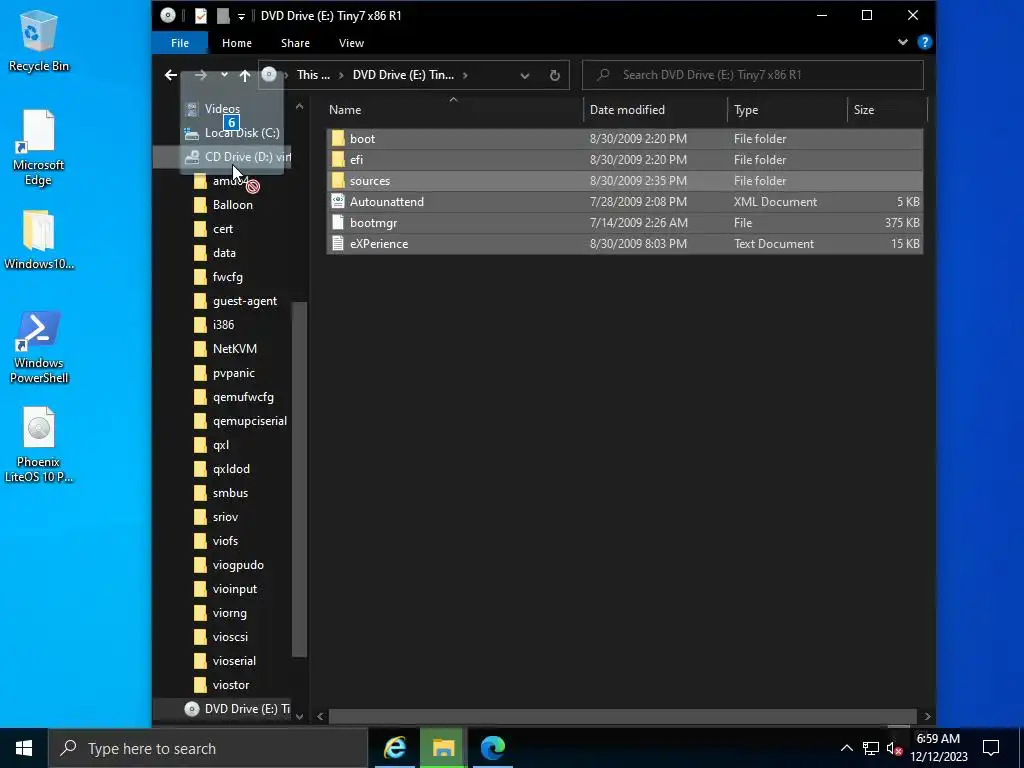Expand the DVD Drive breadcrumb end chevron
The width and height of the screenshot is (1024, 768).
click(x=465, y=75)
